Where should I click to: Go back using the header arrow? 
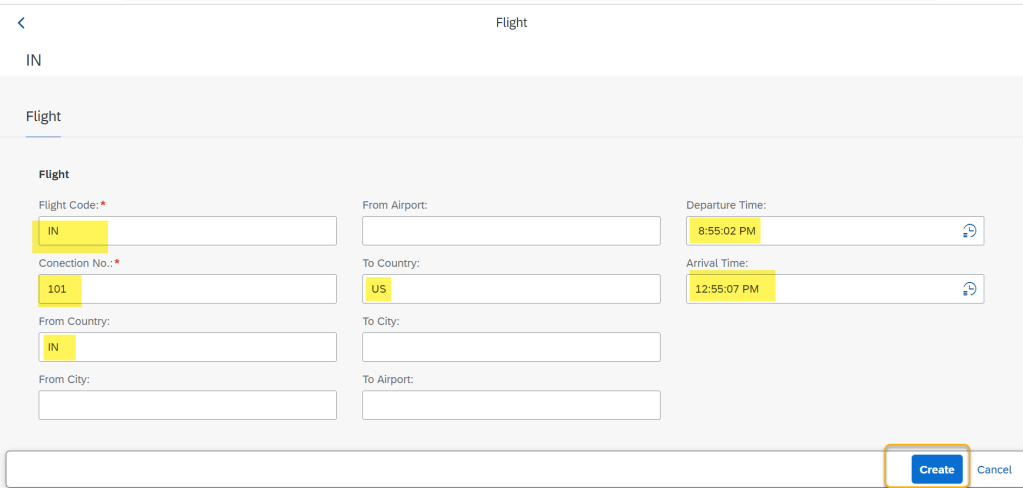(x=21, y=23)
